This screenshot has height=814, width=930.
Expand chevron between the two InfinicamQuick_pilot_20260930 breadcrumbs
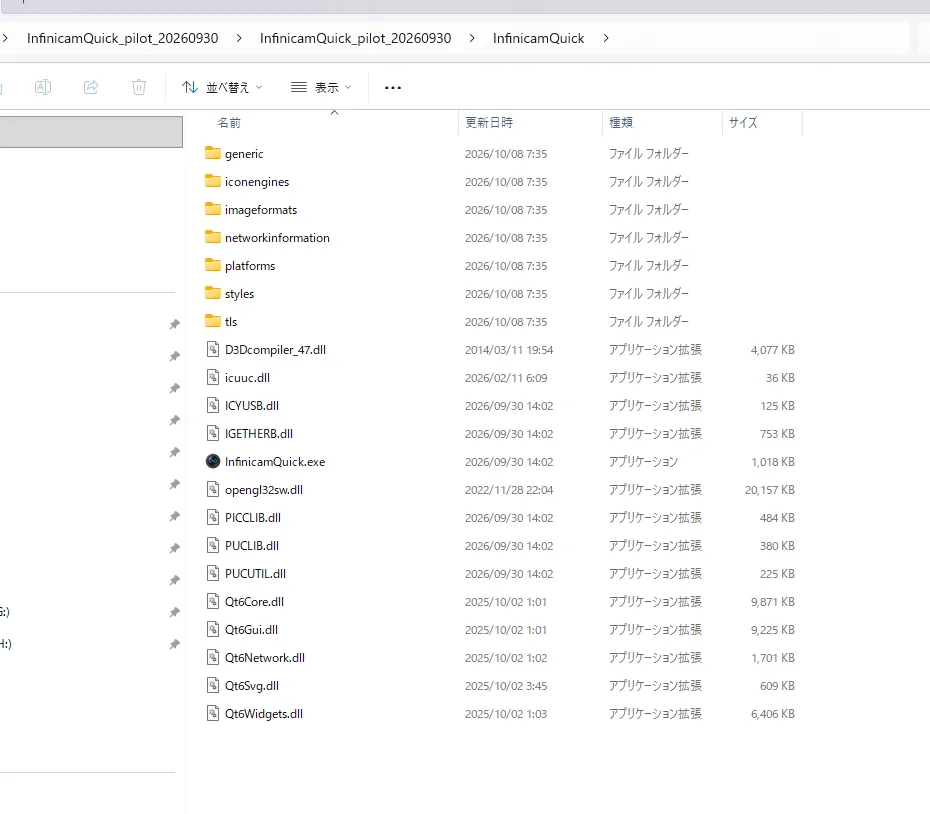(x=239, y=38)
